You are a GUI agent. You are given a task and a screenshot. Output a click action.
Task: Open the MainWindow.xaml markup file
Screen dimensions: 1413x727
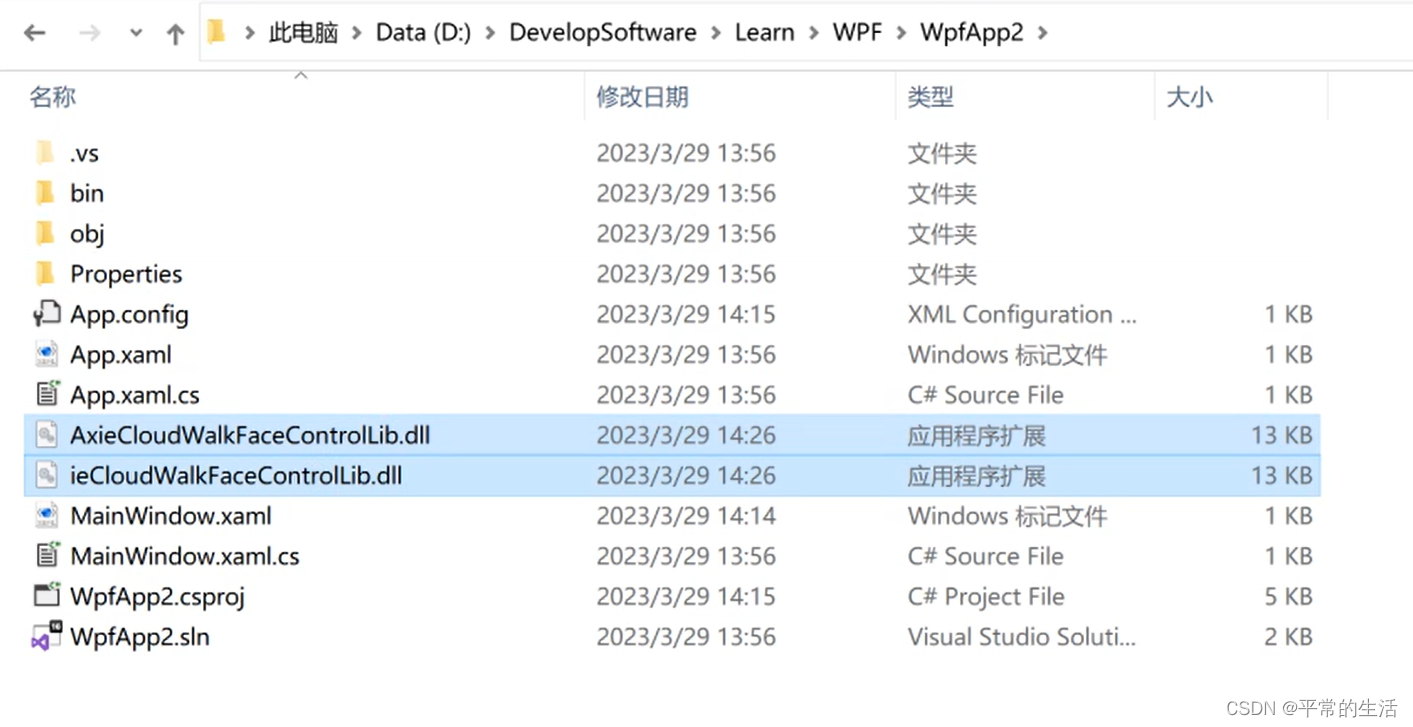point(169,515)
